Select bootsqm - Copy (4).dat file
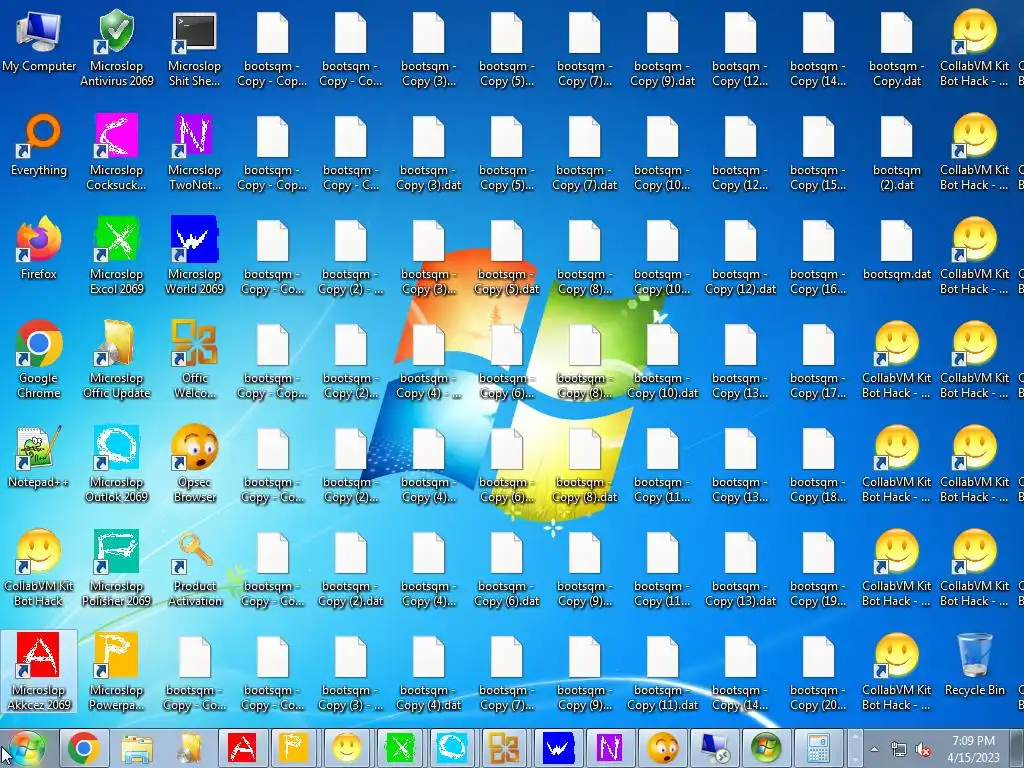 (x=428, y=672)
